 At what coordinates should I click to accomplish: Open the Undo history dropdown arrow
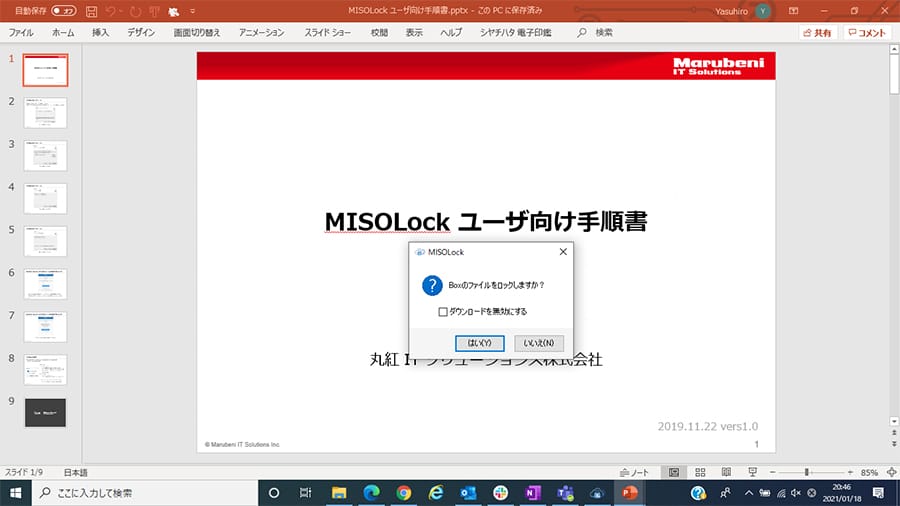[x=121, y=11]
